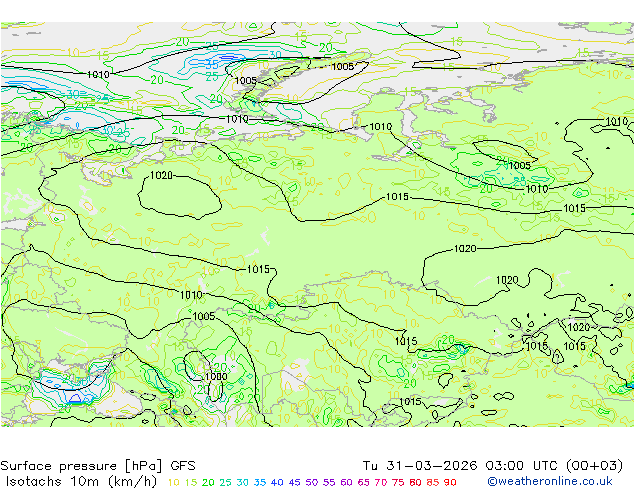The image size is (634, 490).
Task: Click the red 90 value in the legend
Action: click(450, 482)
